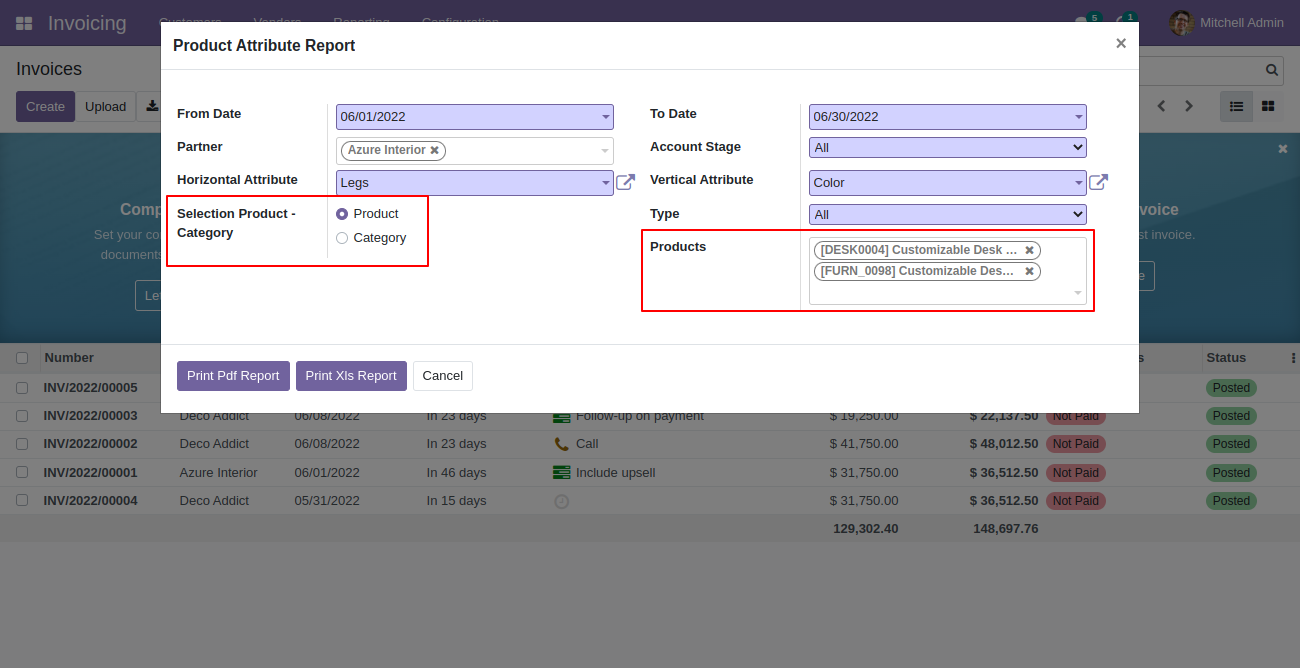Image resolution: width=1300 pixels, height=668 pixels.
Task: Dismiss the onboarding banner with its X
Action: [x=1283, y=149]
